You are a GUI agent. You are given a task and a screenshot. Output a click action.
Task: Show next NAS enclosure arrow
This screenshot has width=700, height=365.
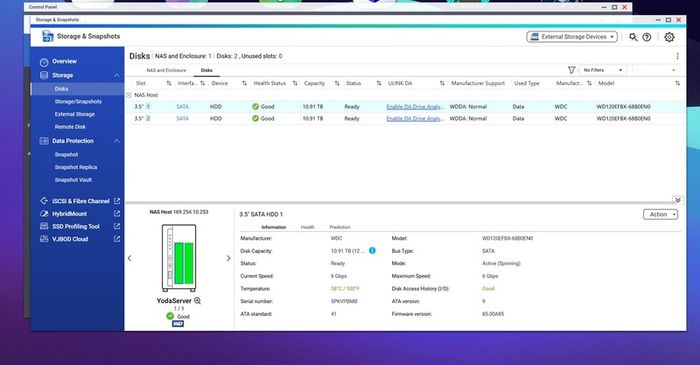click(x=228, y=258)
